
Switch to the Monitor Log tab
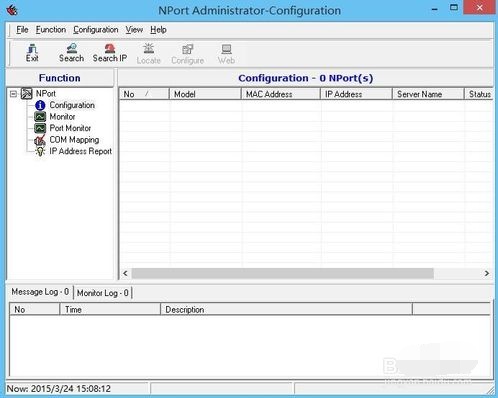103,293
